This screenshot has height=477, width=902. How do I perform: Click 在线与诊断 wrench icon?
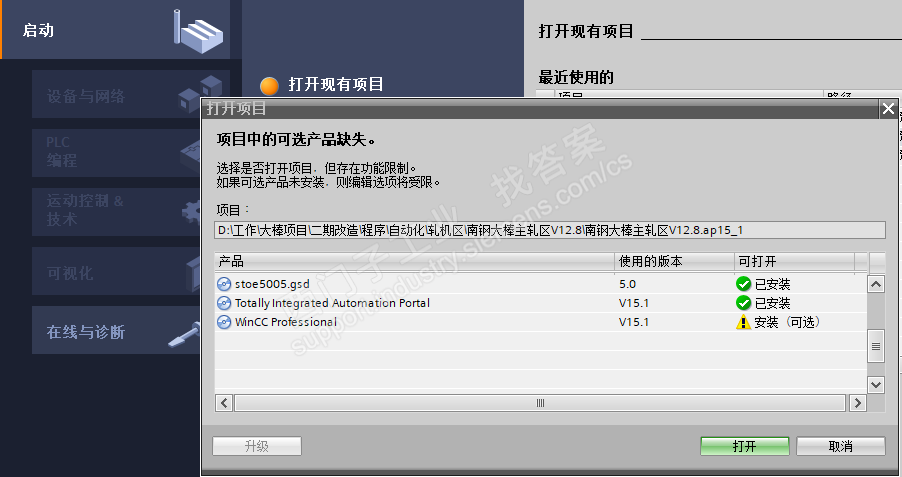pos(185,334)
